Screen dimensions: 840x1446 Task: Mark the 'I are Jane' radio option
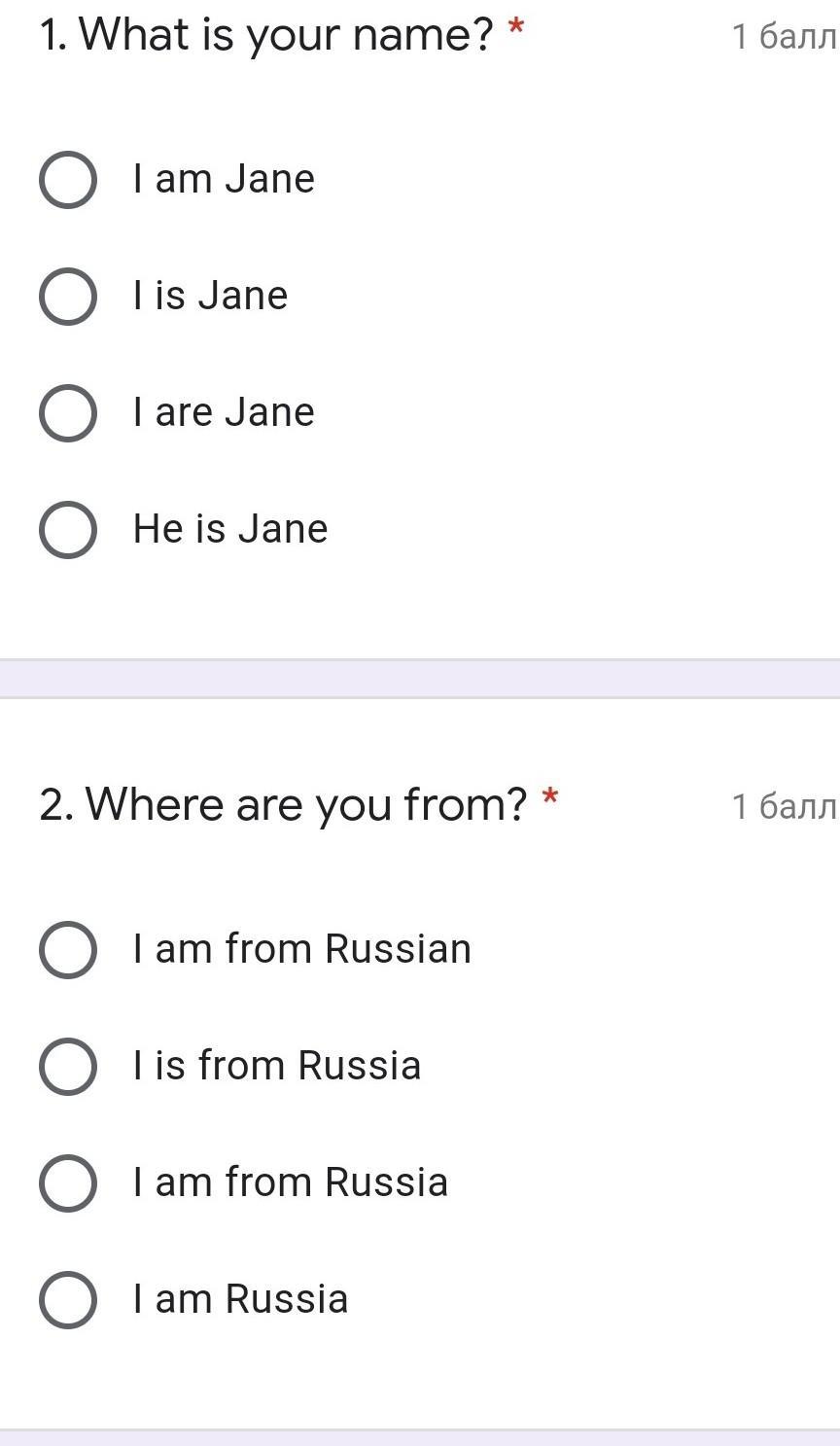point(68,413)
